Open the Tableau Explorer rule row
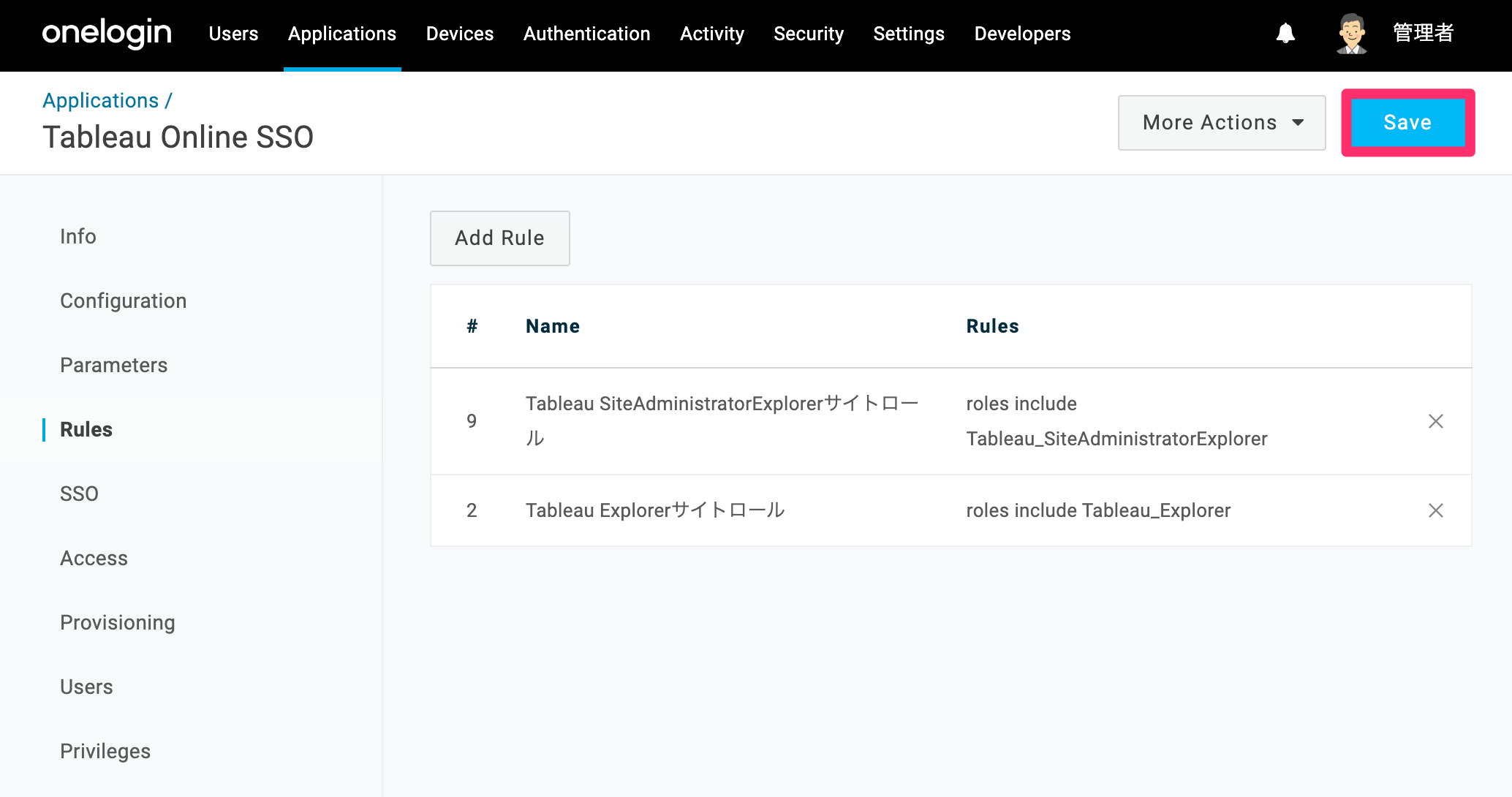The width and height of the screenshot is (1512, 797). (x=950, y=510)
